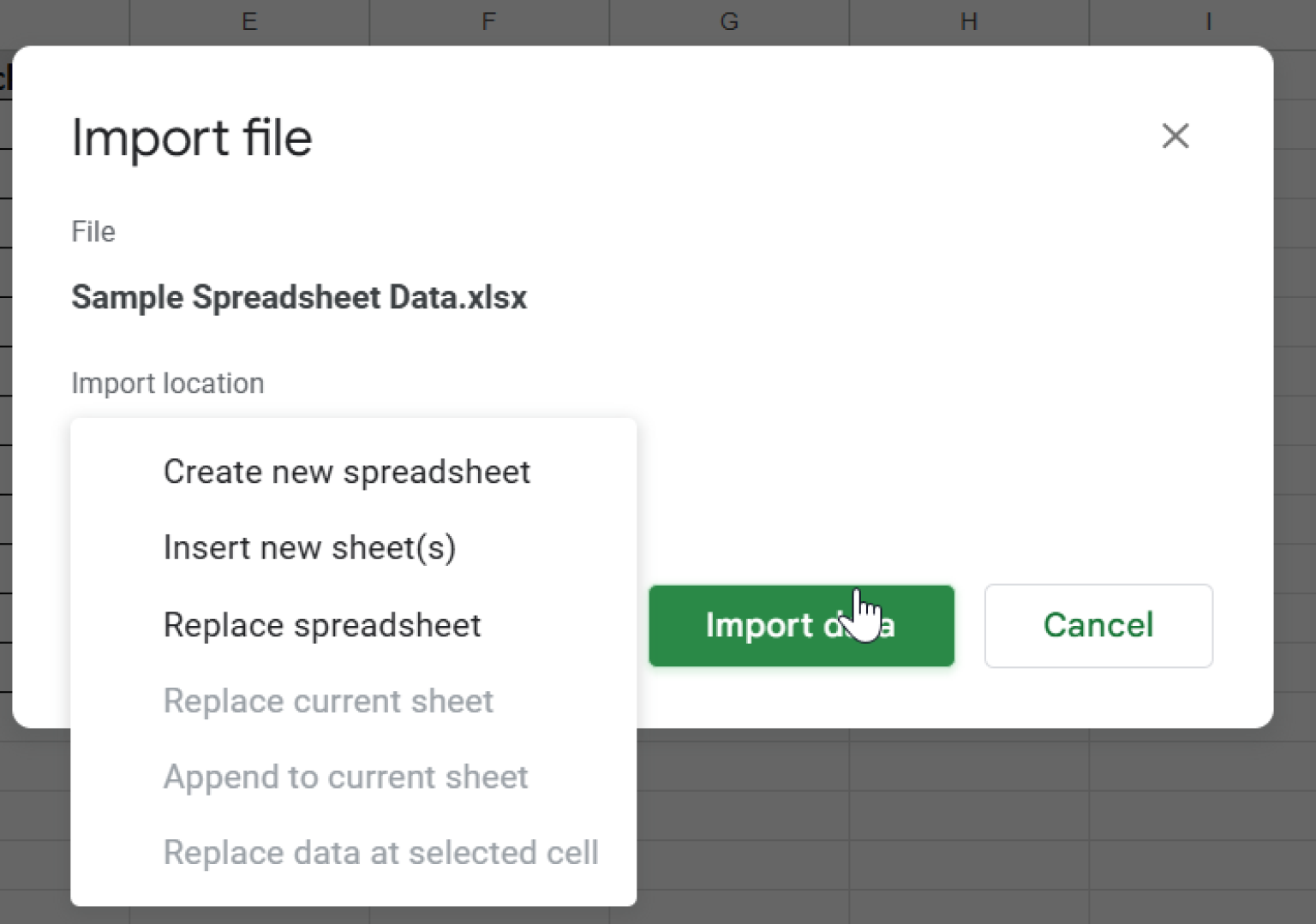Screen dimensions: 1316x924
Task: Click the "File" section label
Action: click(x=93, y=230)
